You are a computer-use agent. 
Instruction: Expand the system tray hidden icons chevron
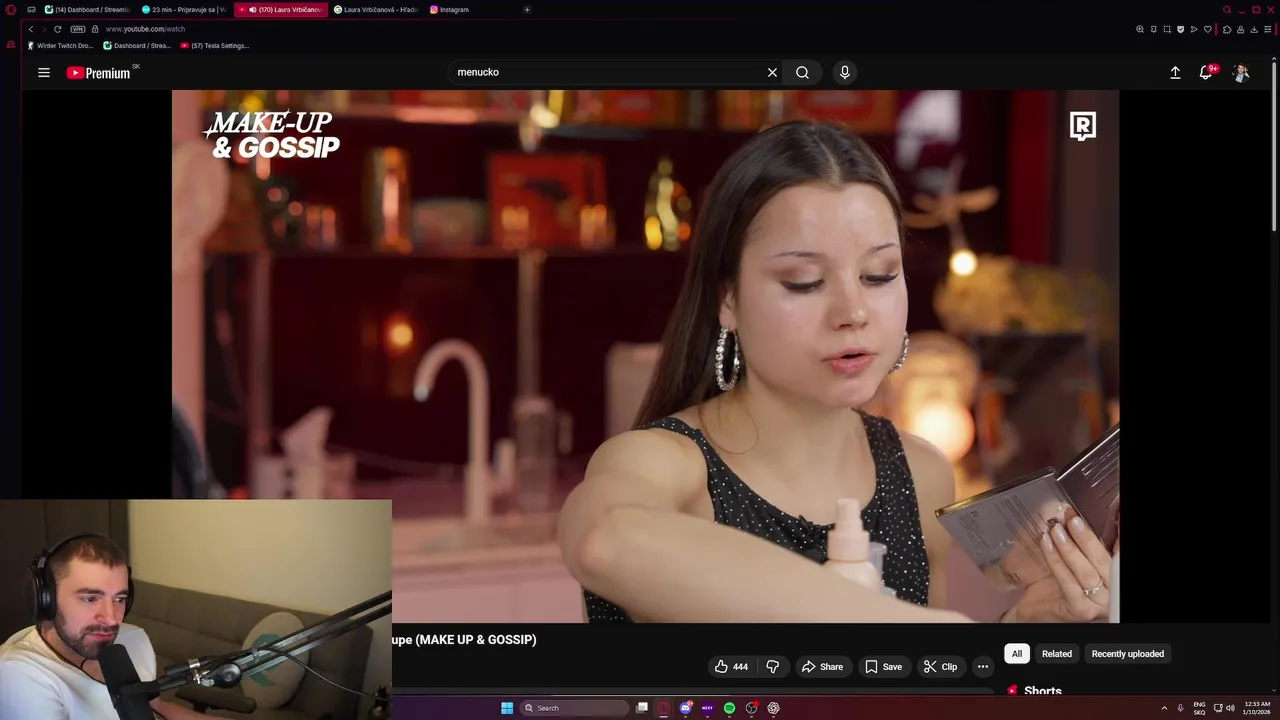coord(1164,708)
